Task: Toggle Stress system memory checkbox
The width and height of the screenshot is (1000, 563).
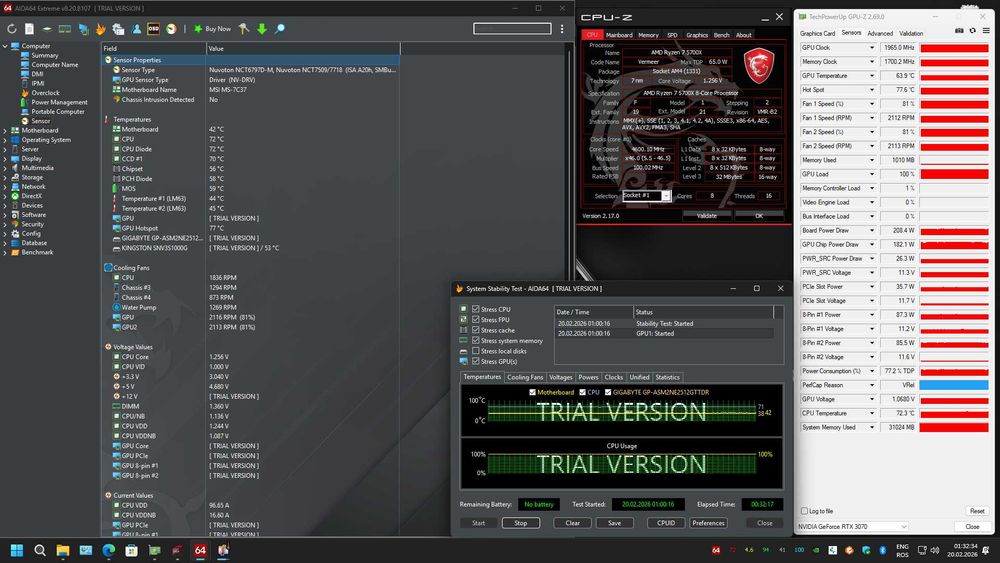Action: point(475,340)
